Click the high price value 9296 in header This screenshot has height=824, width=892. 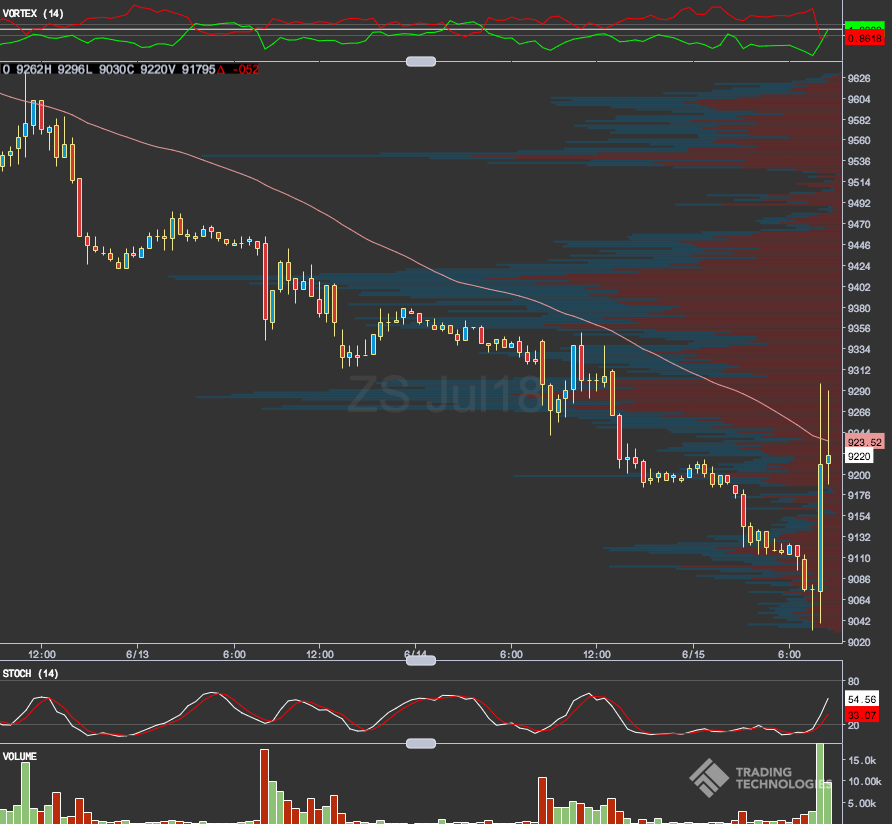pos(71,69)
